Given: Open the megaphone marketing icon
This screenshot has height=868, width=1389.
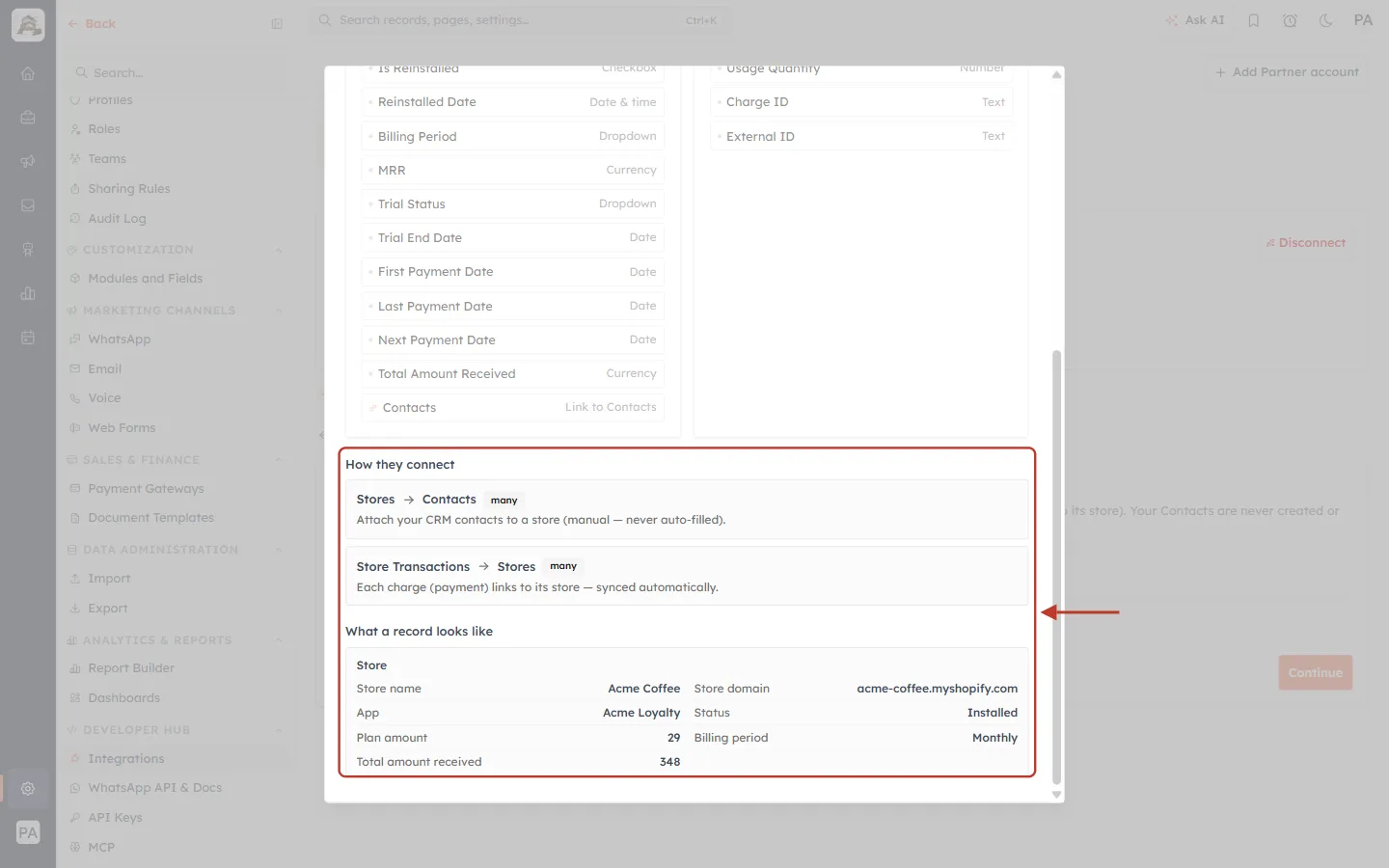Looking at the screenshot, I should click(x=28, y=162).
